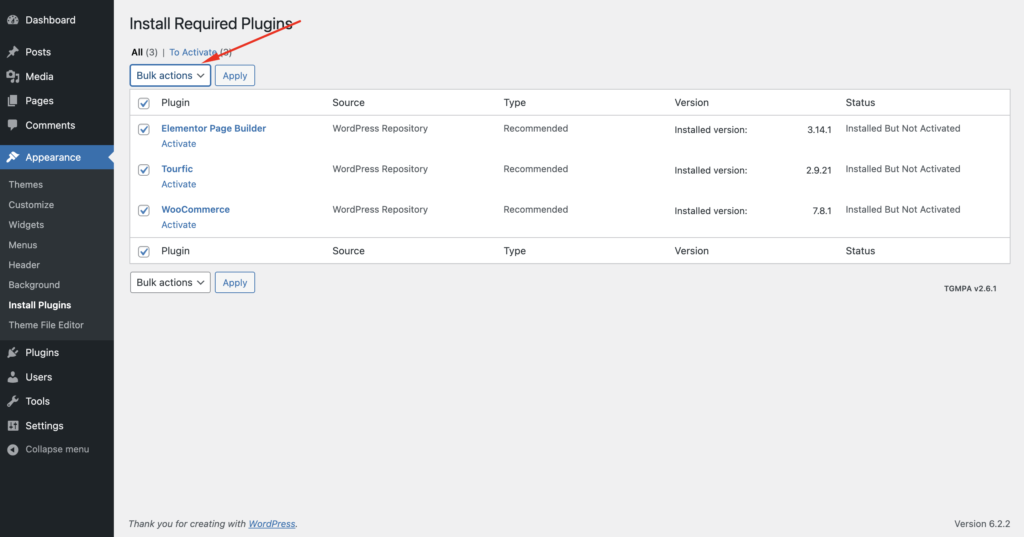
Task: Click Tourfic version 2.9.21 value
Action: (x=818, y=170)
